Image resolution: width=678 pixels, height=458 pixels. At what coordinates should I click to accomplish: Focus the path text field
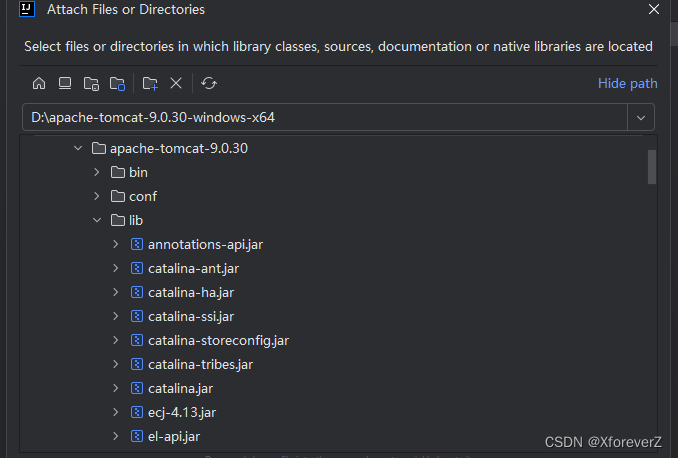[x=325, y=117]
